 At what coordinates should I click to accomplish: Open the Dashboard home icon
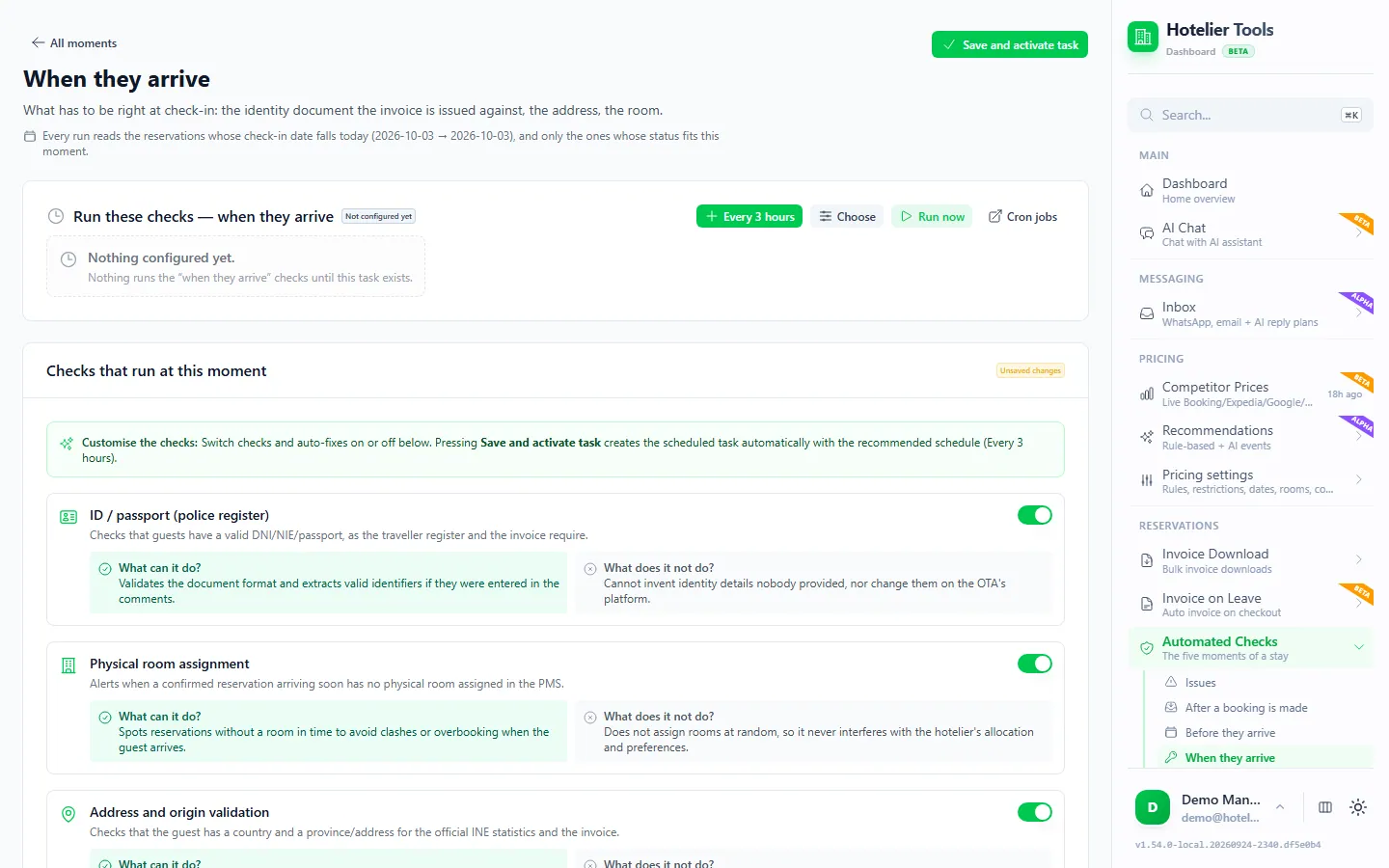[x=1147, y=190]
